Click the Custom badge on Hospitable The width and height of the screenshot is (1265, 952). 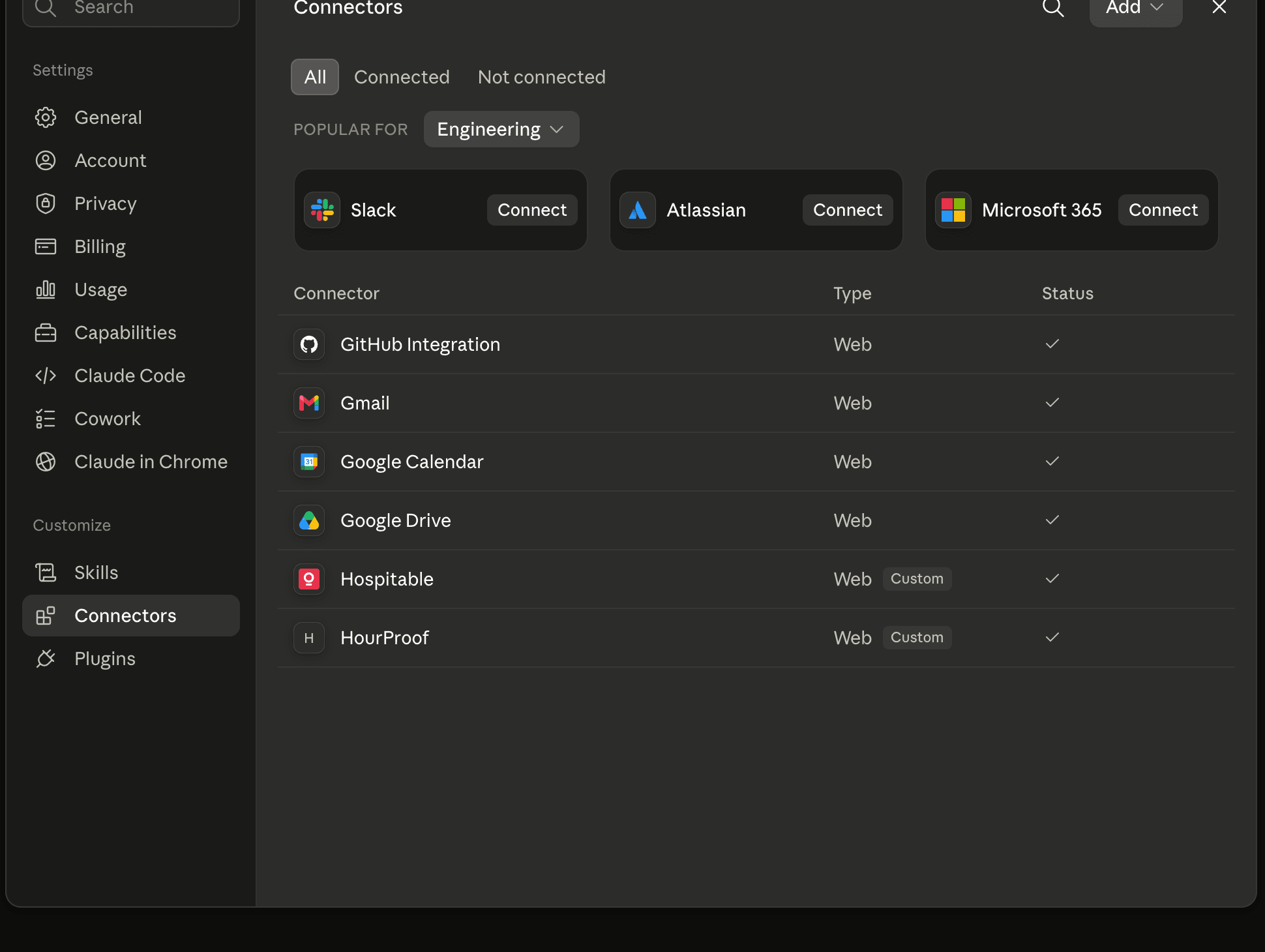(x=917, y=579)
